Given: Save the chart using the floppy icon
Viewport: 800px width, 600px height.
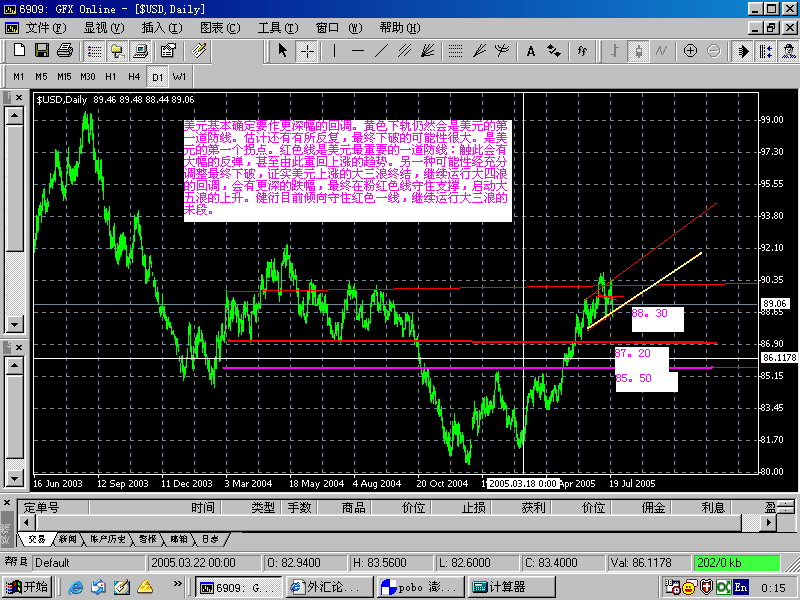Looking at the screenshot, I should [x=42, y=51].
